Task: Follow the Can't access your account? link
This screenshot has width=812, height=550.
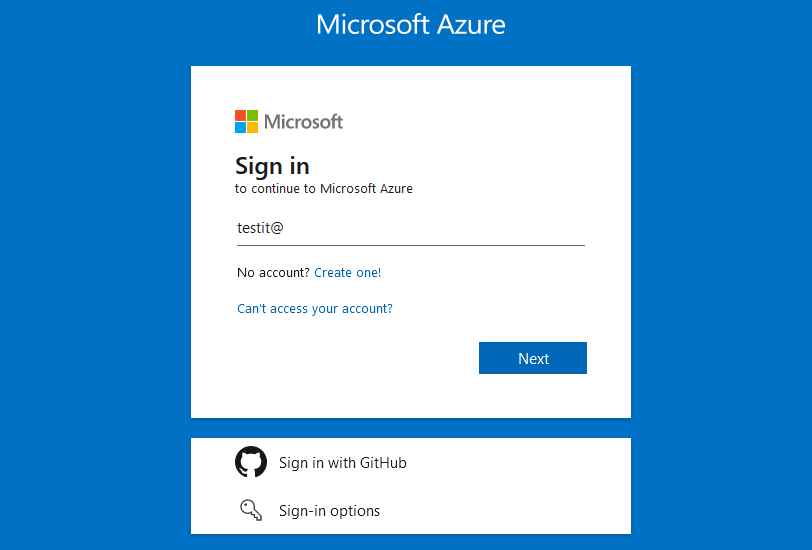Action: click(x=314, y=308)
